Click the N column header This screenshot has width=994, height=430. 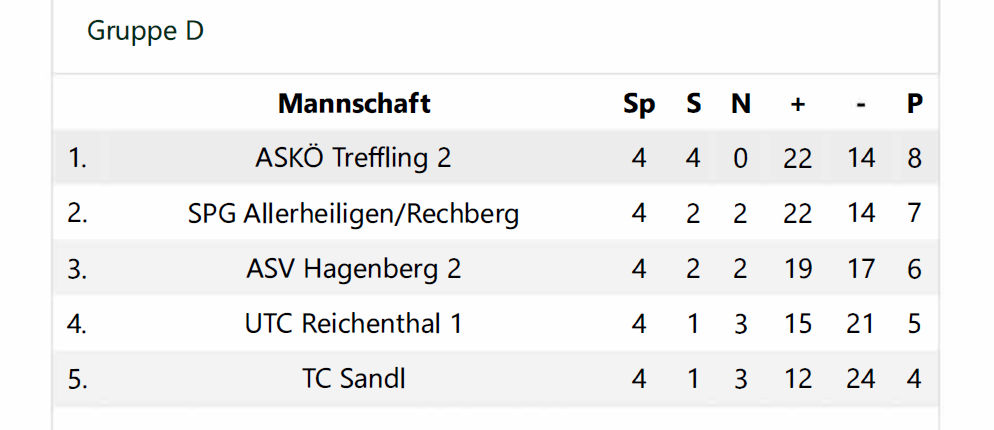click(x=740, y=103)
